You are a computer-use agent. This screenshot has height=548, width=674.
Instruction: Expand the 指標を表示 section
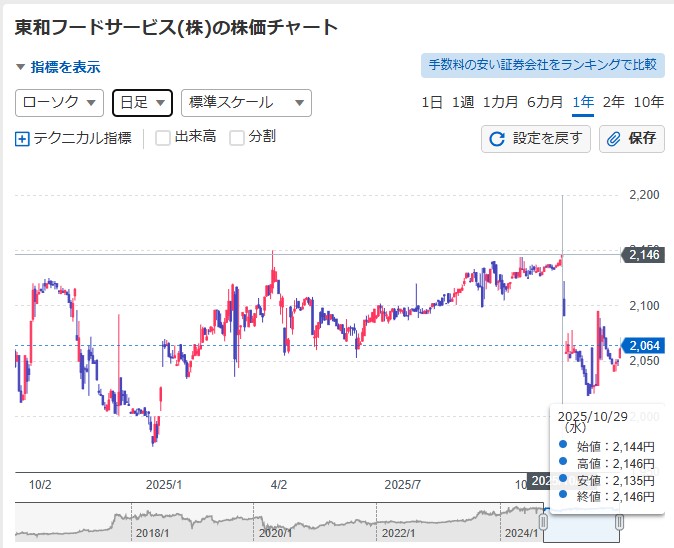[x=58, y=67]
